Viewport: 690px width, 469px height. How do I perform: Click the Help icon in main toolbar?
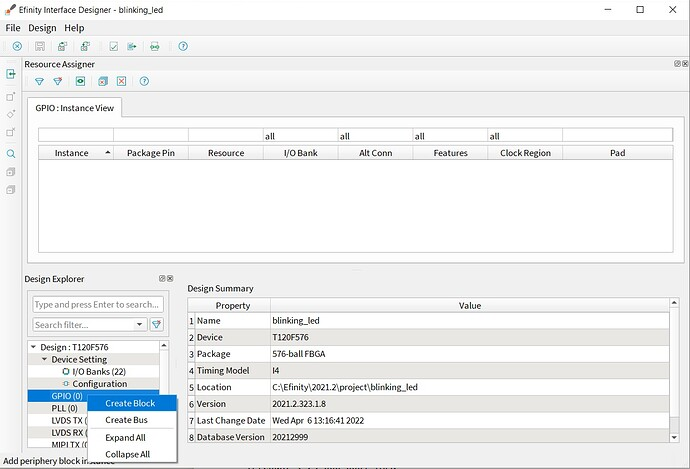[x=183, y=46]
